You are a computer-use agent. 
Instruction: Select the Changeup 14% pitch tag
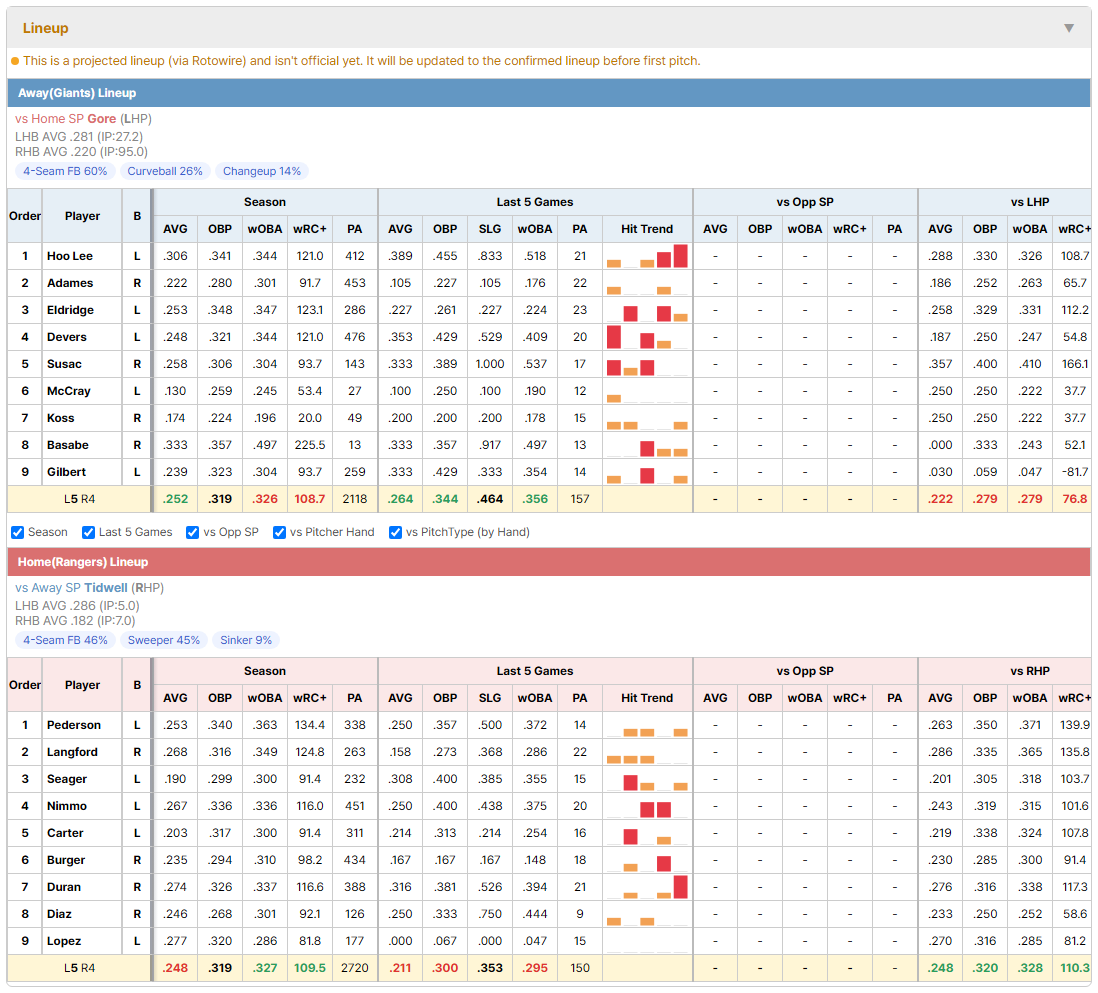262,172
